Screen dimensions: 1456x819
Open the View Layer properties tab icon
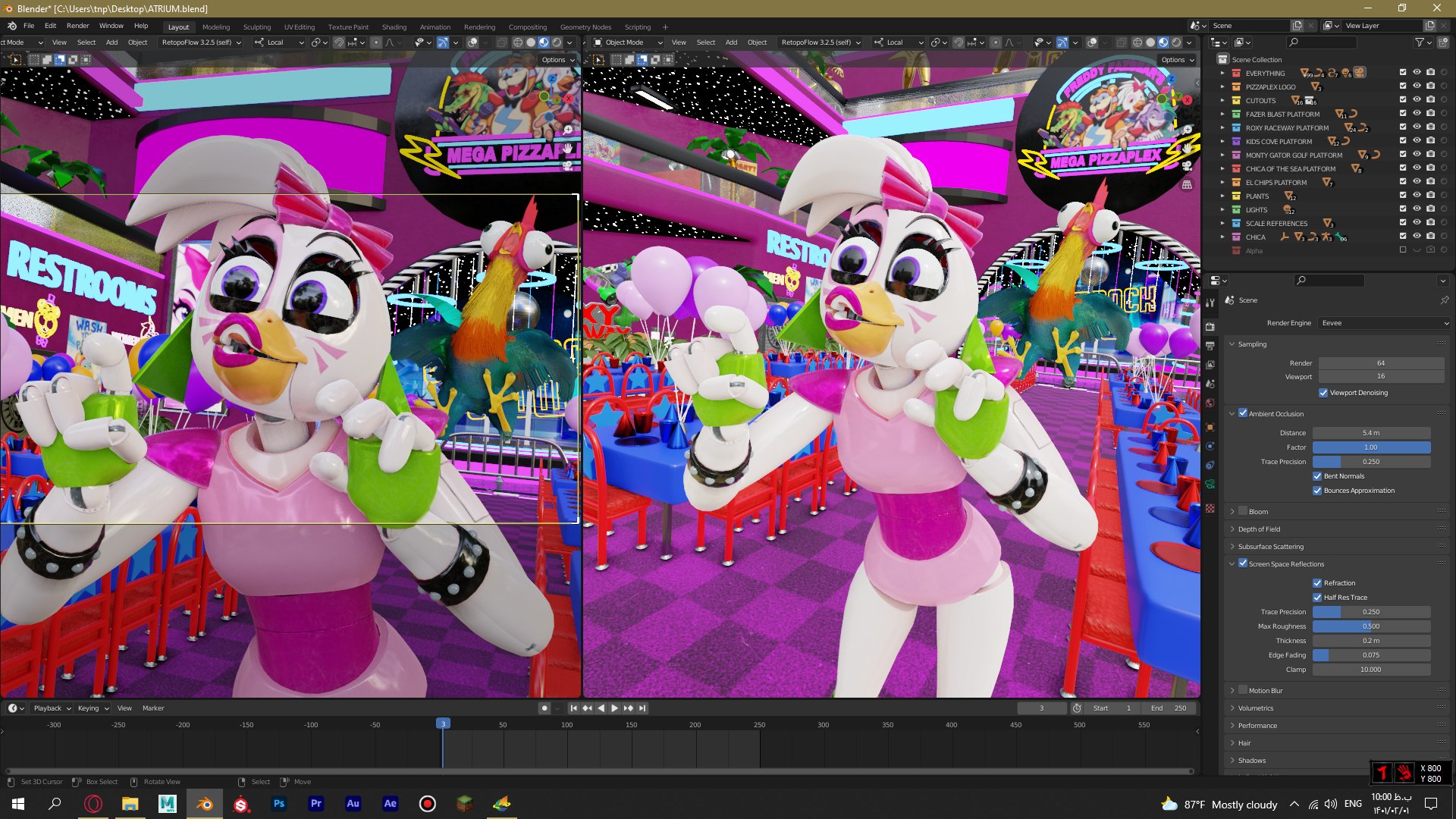click(x=1210, y=365)
